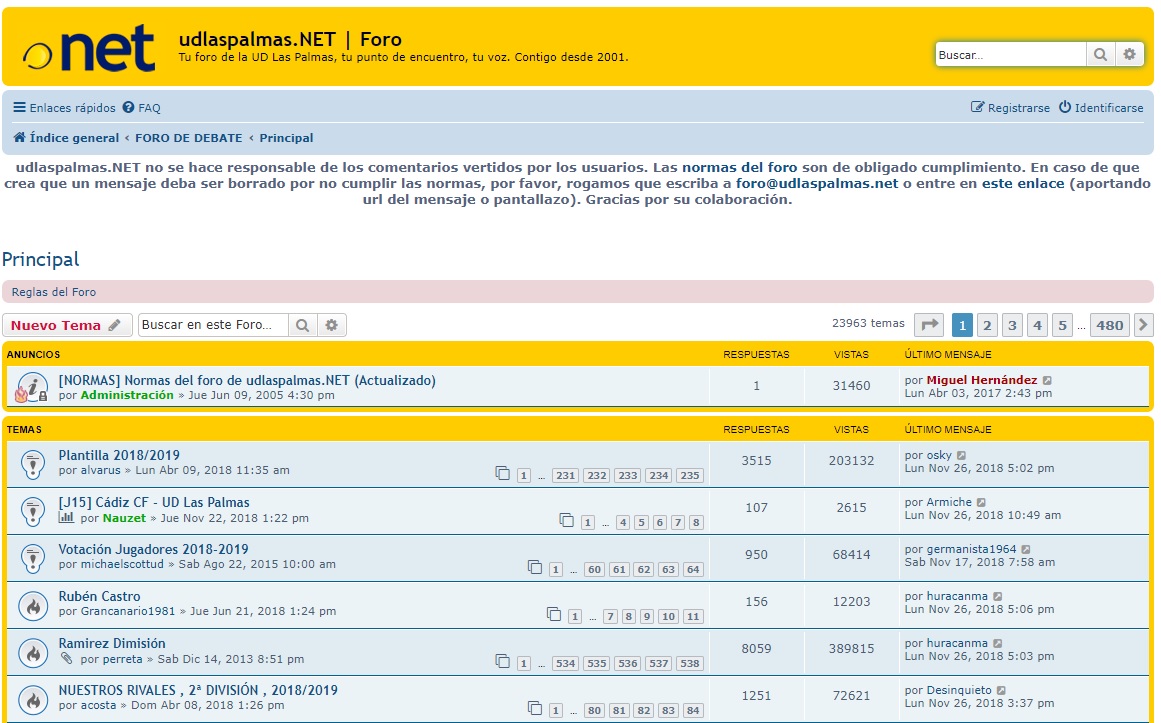Click hot topic icon of Ramirez Dimisión
Image resolution: width=1161 pixels, height=723 pixels.
(x=33, y=652)
